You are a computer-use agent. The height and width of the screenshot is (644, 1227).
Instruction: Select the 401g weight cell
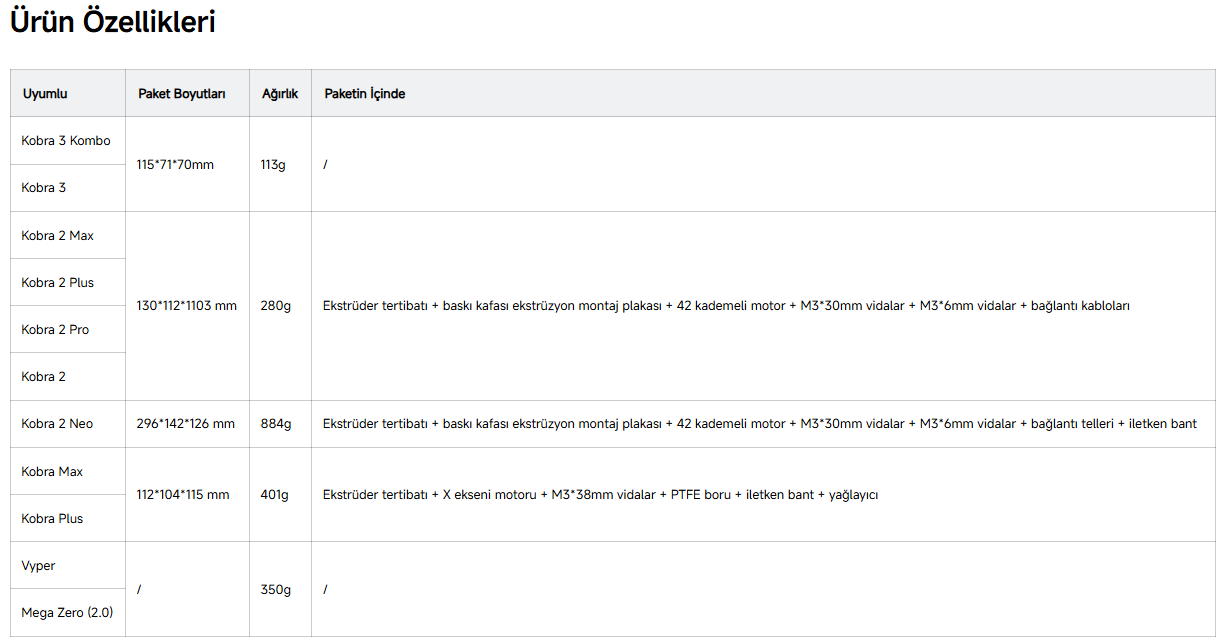[274, 495]
